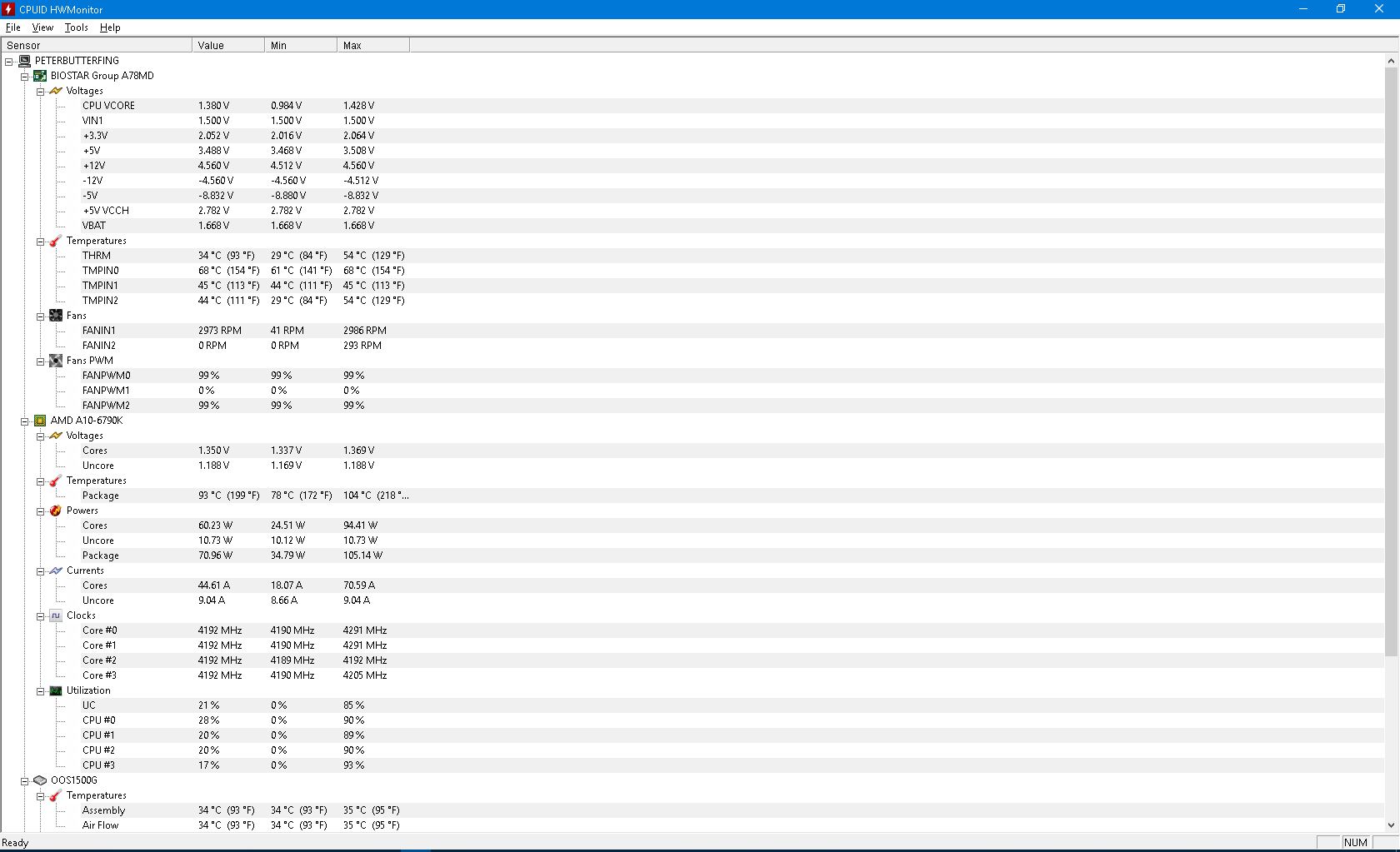Collapse the Fans branch
The height and width of the screenshot is (852, 1400).
click(x=40, y=316)
